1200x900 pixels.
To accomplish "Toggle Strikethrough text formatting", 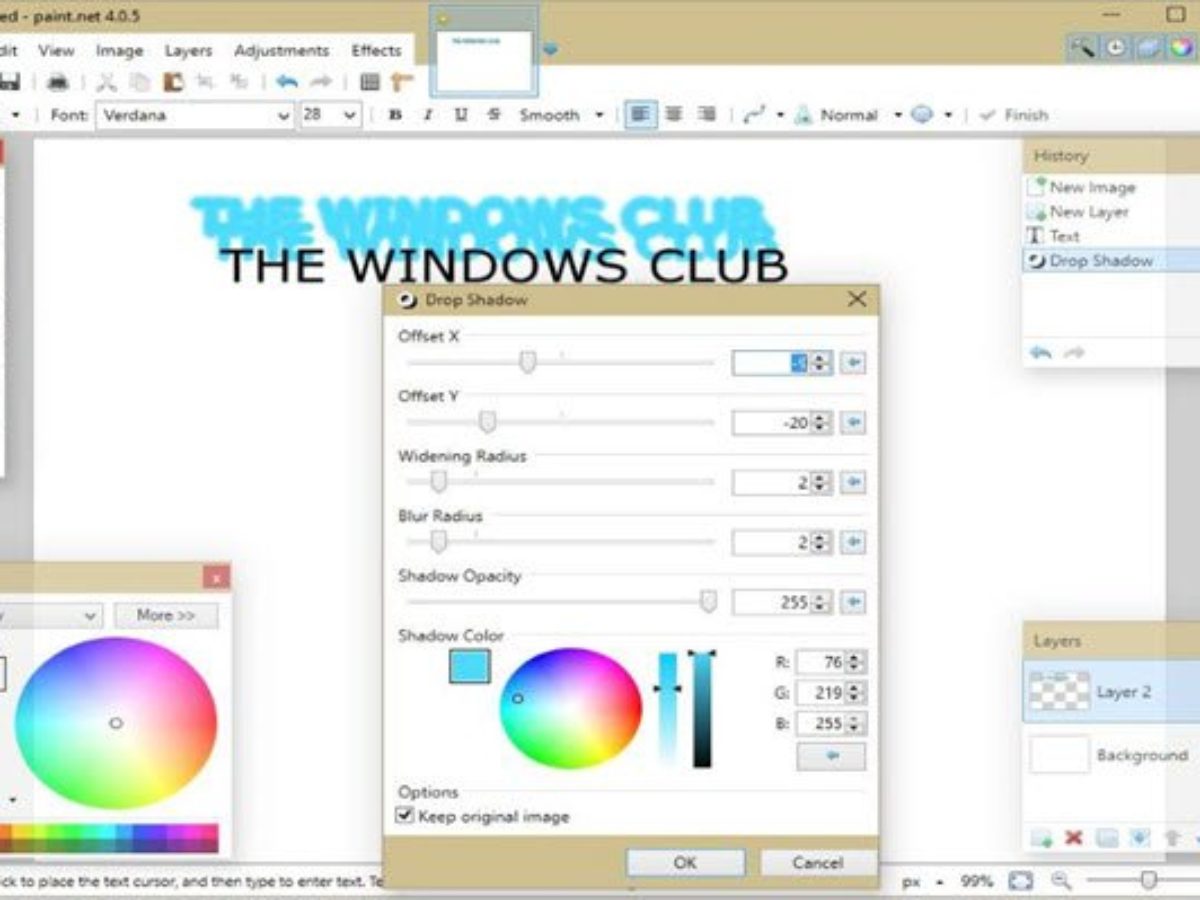I will [493, 115].
